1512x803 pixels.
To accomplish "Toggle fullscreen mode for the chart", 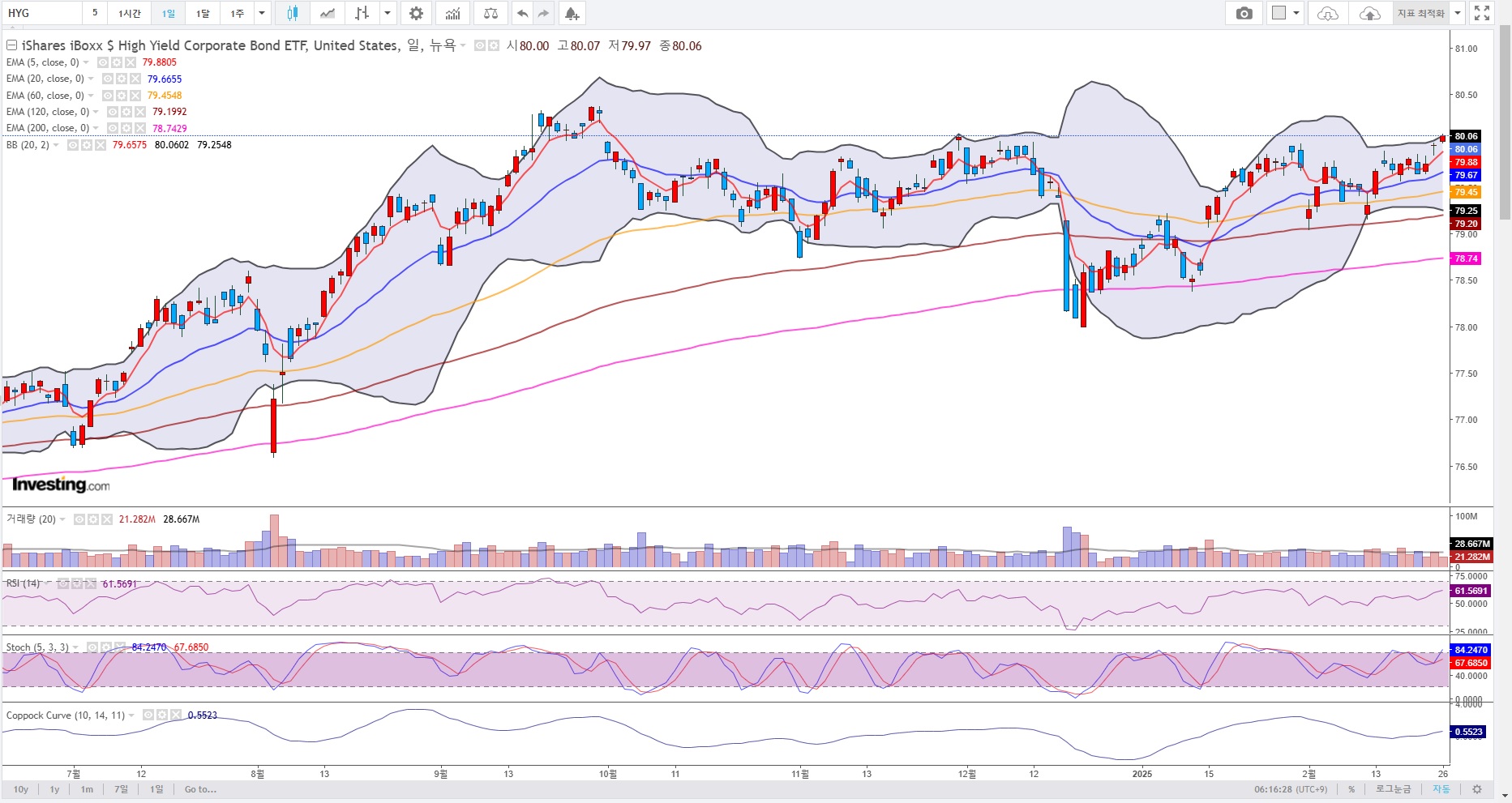I will tap(1482, 13).
